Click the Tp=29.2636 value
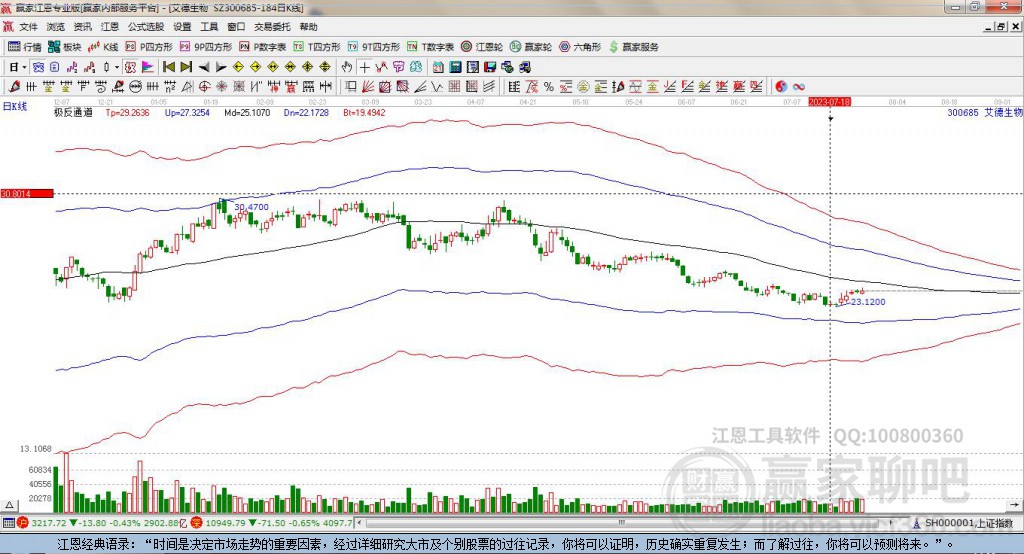 tap(127, 112)
